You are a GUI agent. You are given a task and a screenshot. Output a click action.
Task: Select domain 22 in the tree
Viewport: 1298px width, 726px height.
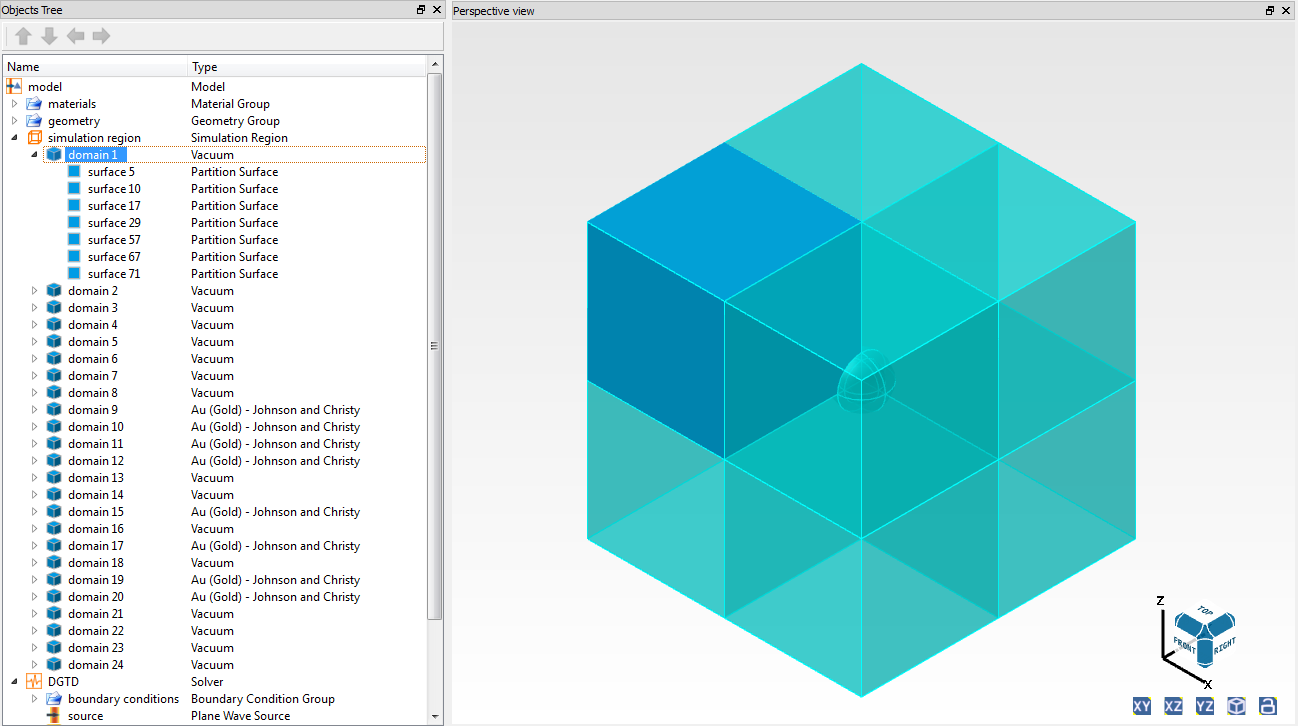coord(96,630)
